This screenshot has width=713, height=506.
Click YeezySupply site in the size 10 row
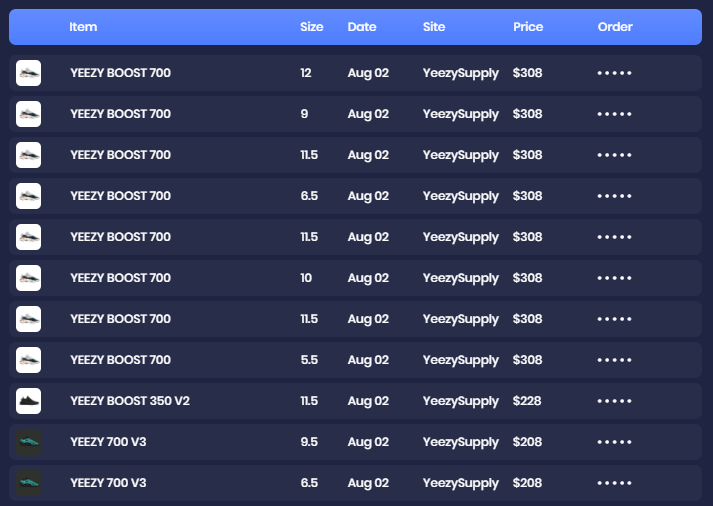coord(461,278)
